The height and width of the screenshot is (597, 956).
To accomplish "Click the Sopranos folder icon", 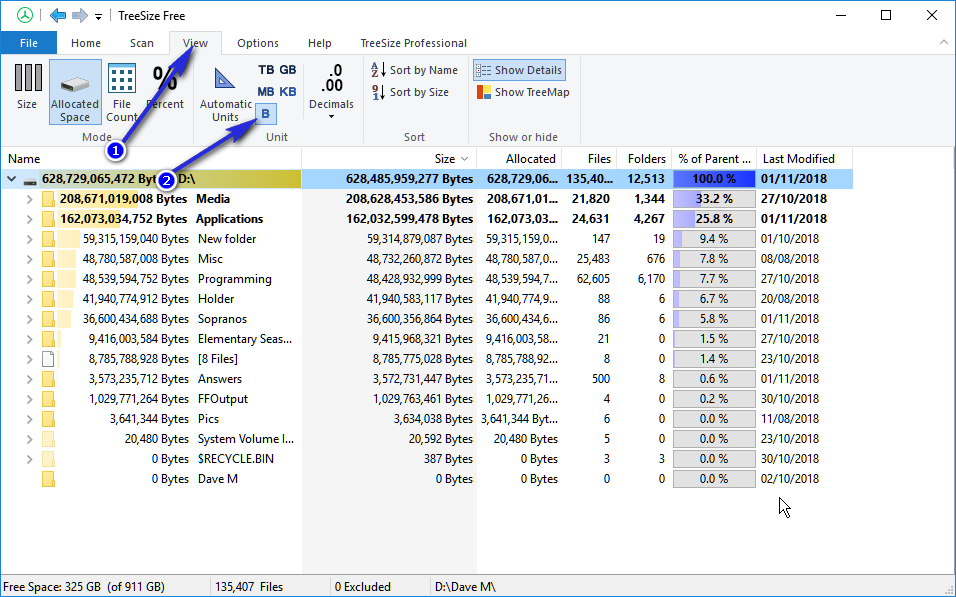I will click(48, 319).
